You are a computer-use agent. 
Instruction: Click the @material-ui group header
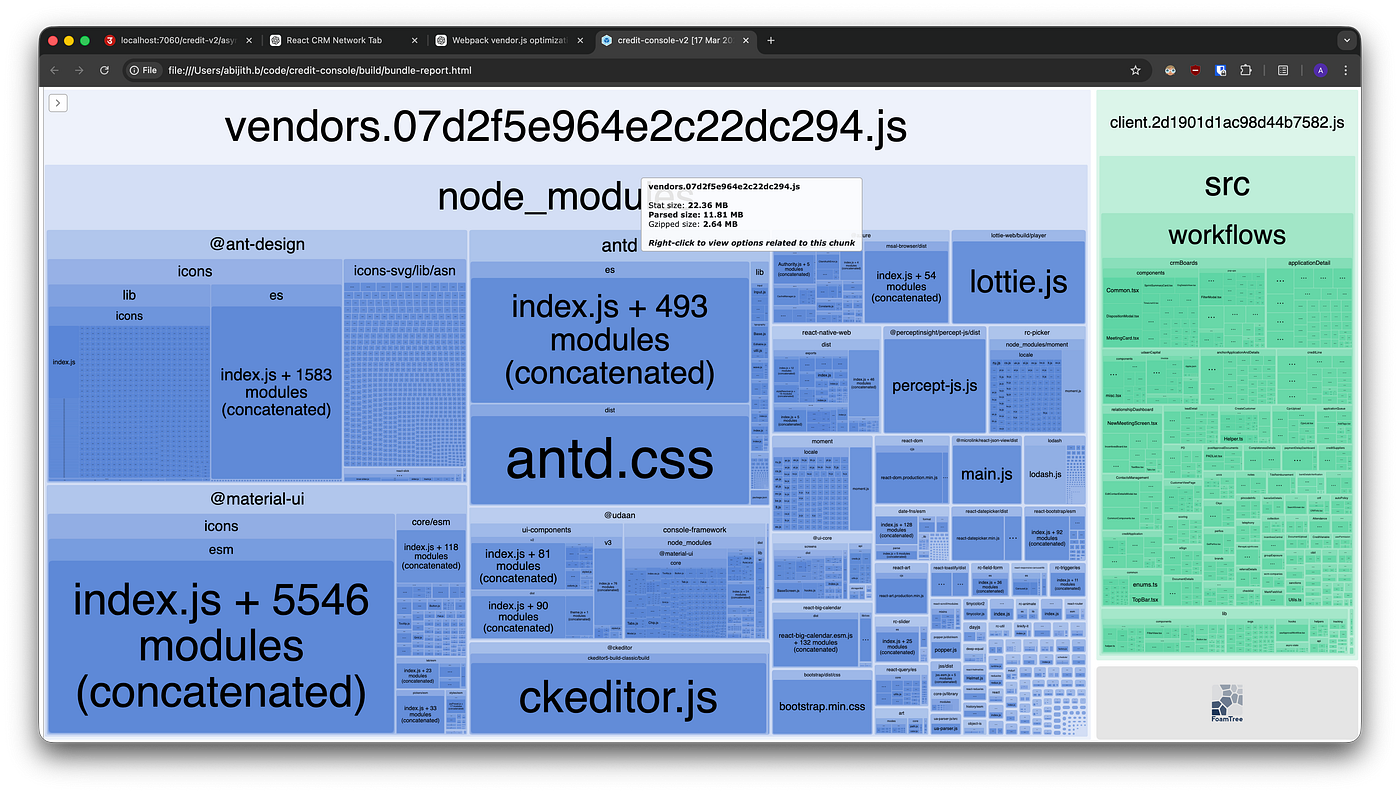(x=257, y=499)
